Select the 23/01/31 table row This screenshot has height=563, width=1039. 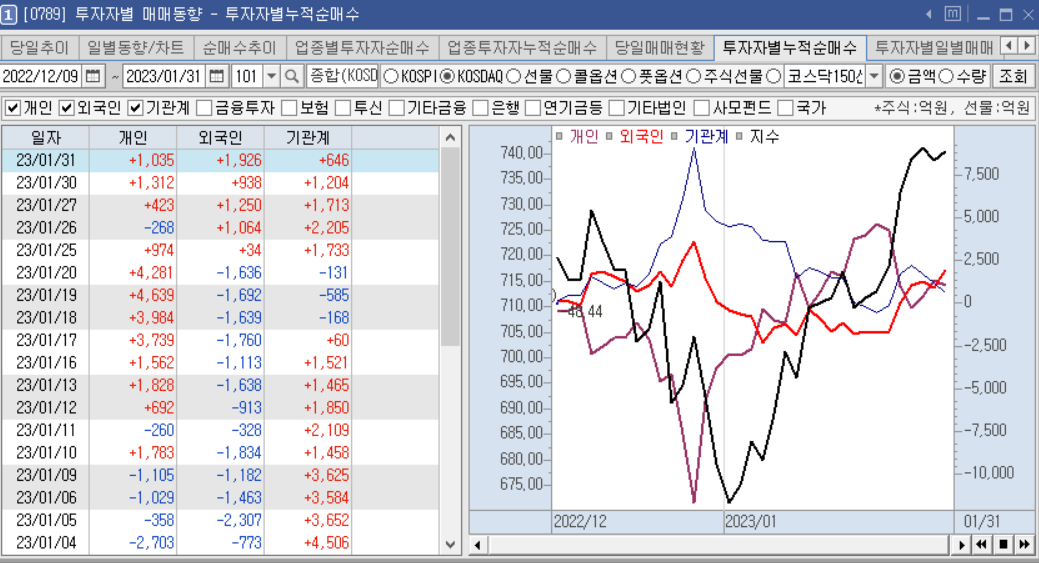tap(220, 160)
